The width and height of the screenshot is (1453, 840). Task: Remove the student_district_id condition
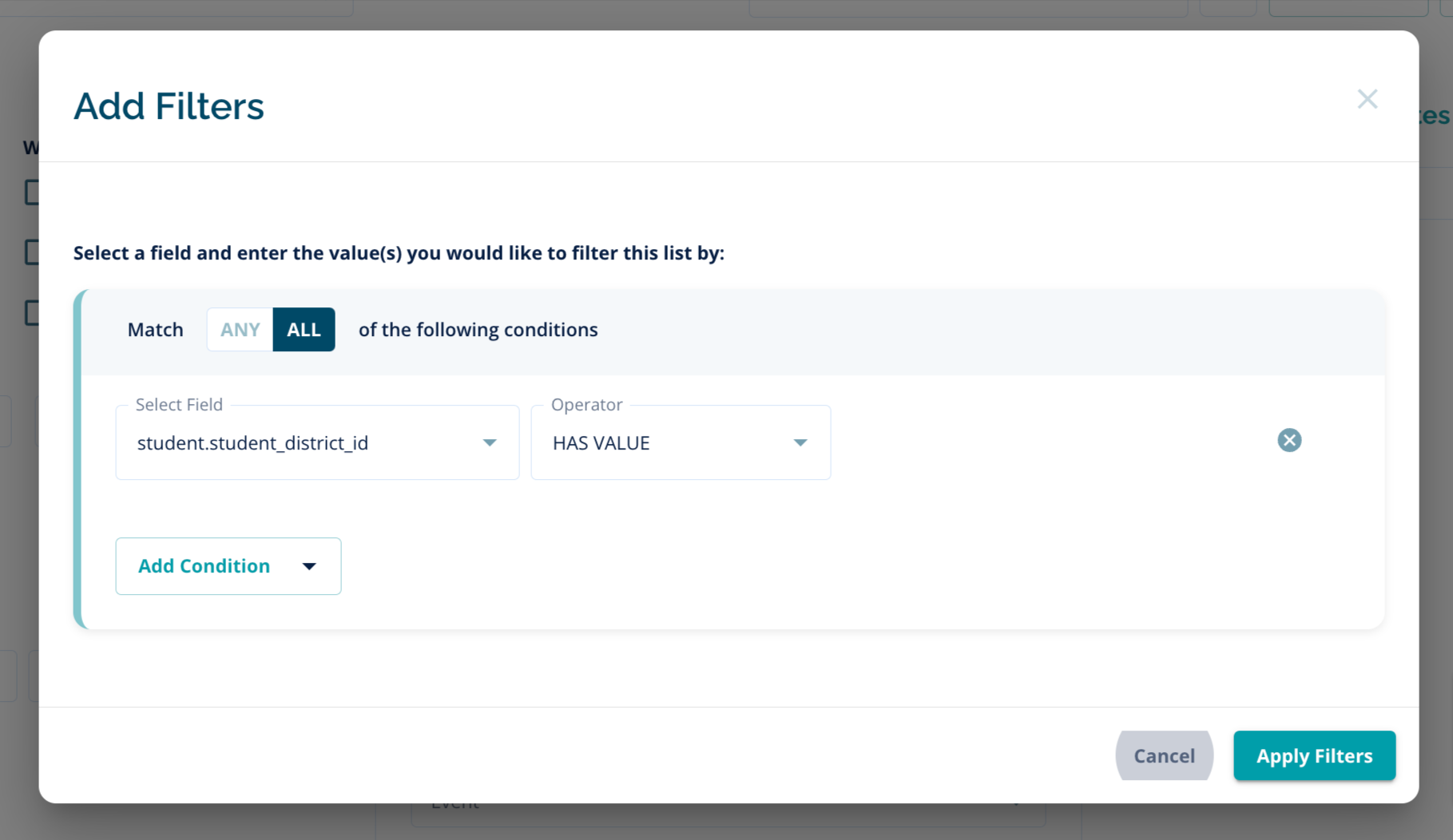pos(1288,440)
